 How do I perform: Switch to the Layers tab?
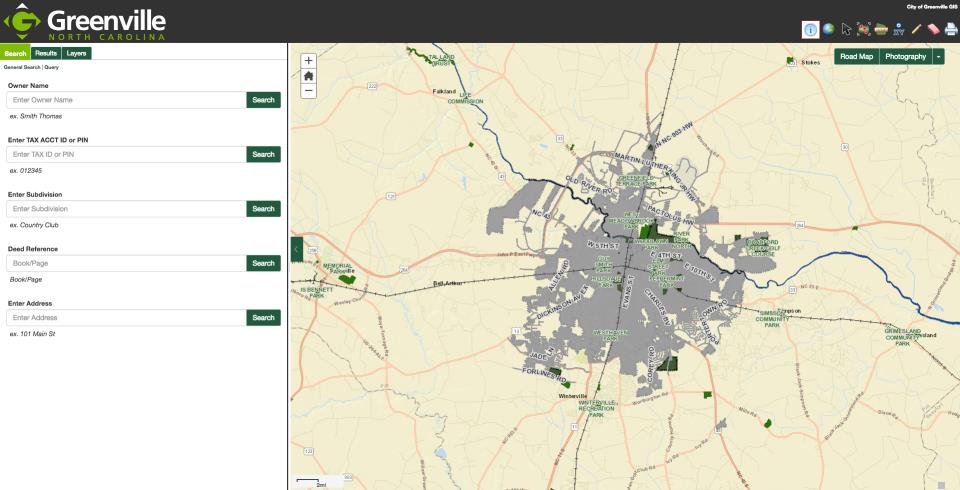click(77, 53)
